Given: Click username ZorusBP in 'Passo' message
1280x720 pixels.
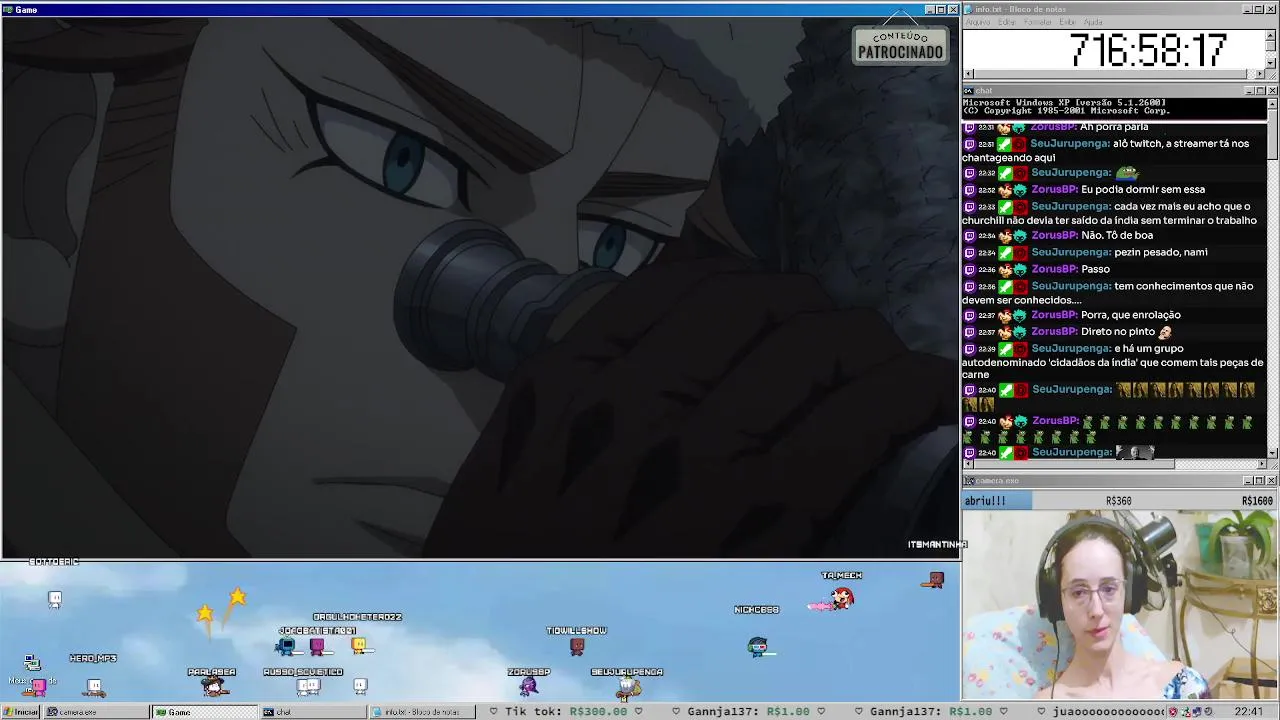Looking at the screenshot, I should click(1054, 269).
